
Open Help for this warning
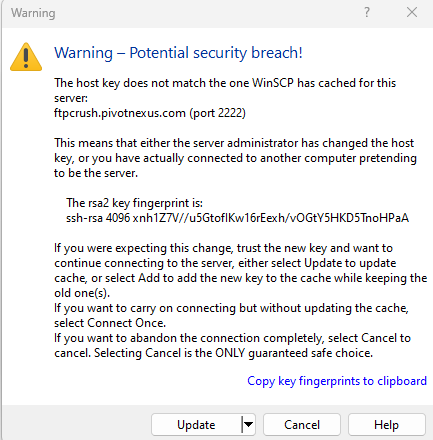coord(387,425)
